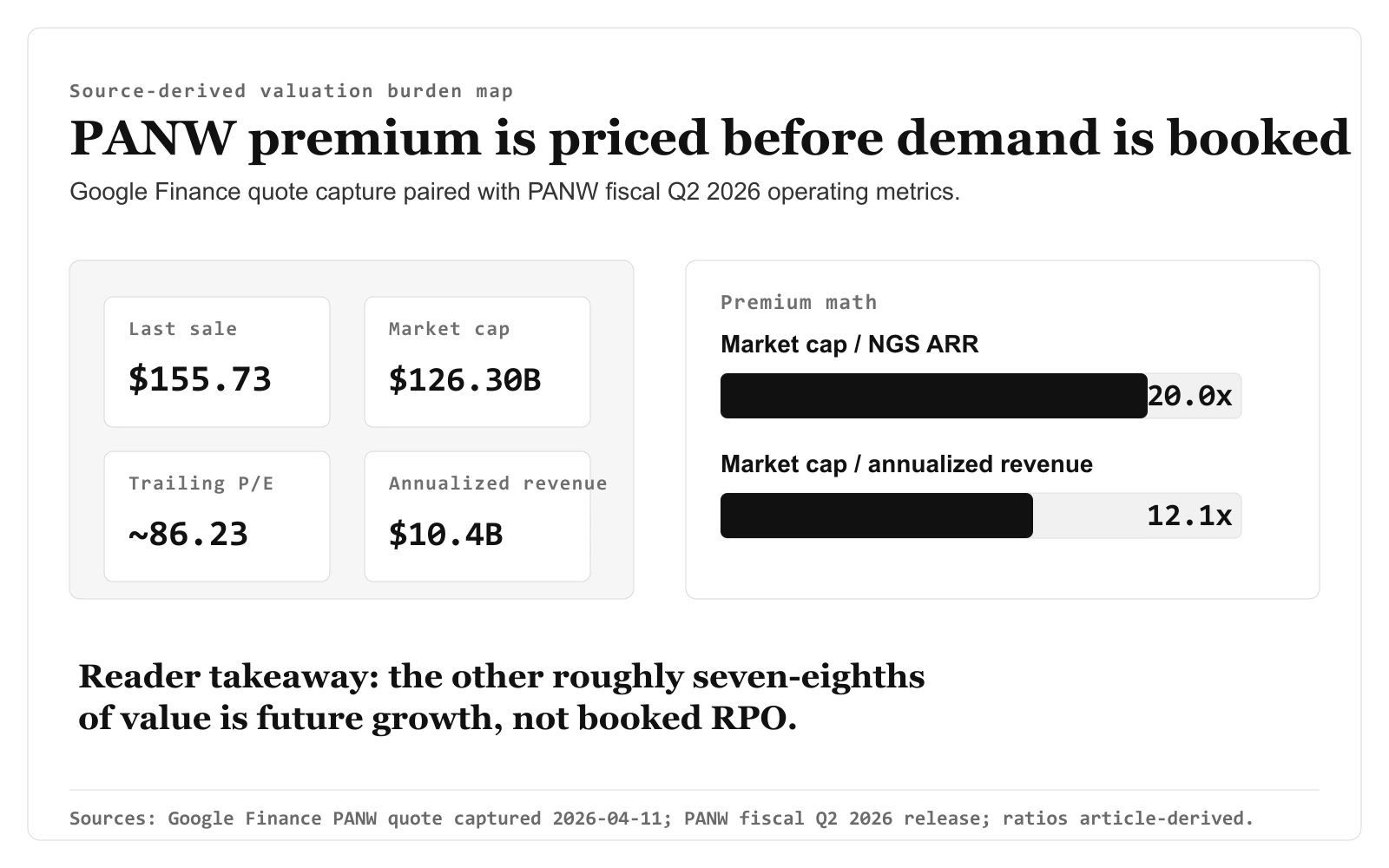
Task: Select the Annualized revenue $10.4B card
Action: 477,516
